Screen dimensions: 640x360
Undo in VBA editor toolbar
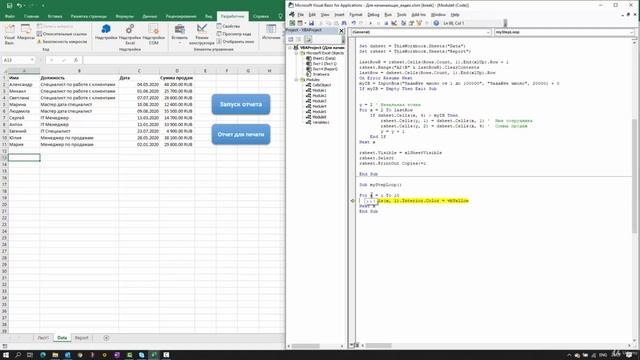pos(354,23)
